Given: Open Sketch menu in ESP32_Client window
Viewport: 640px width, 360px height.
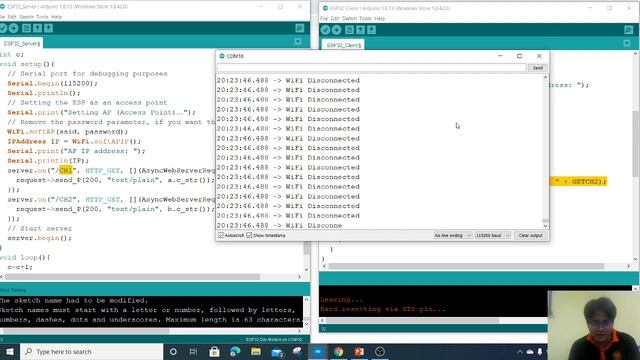Looking at the screenshot, I should pyautogui.click(x=349, y=18).
